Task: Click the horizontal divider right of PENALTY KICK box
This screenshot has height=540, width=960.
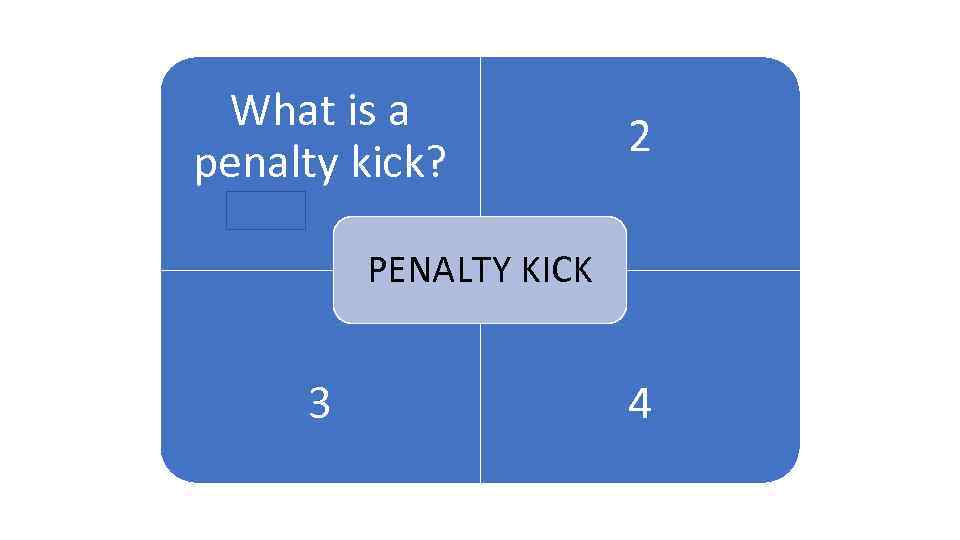Action: point(713,270)
